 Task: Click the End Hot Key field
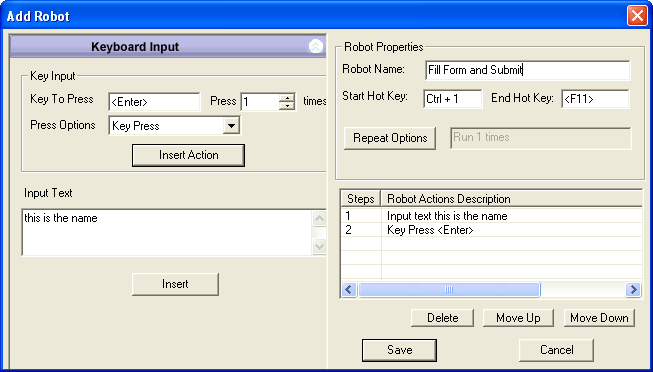point(595,99)
